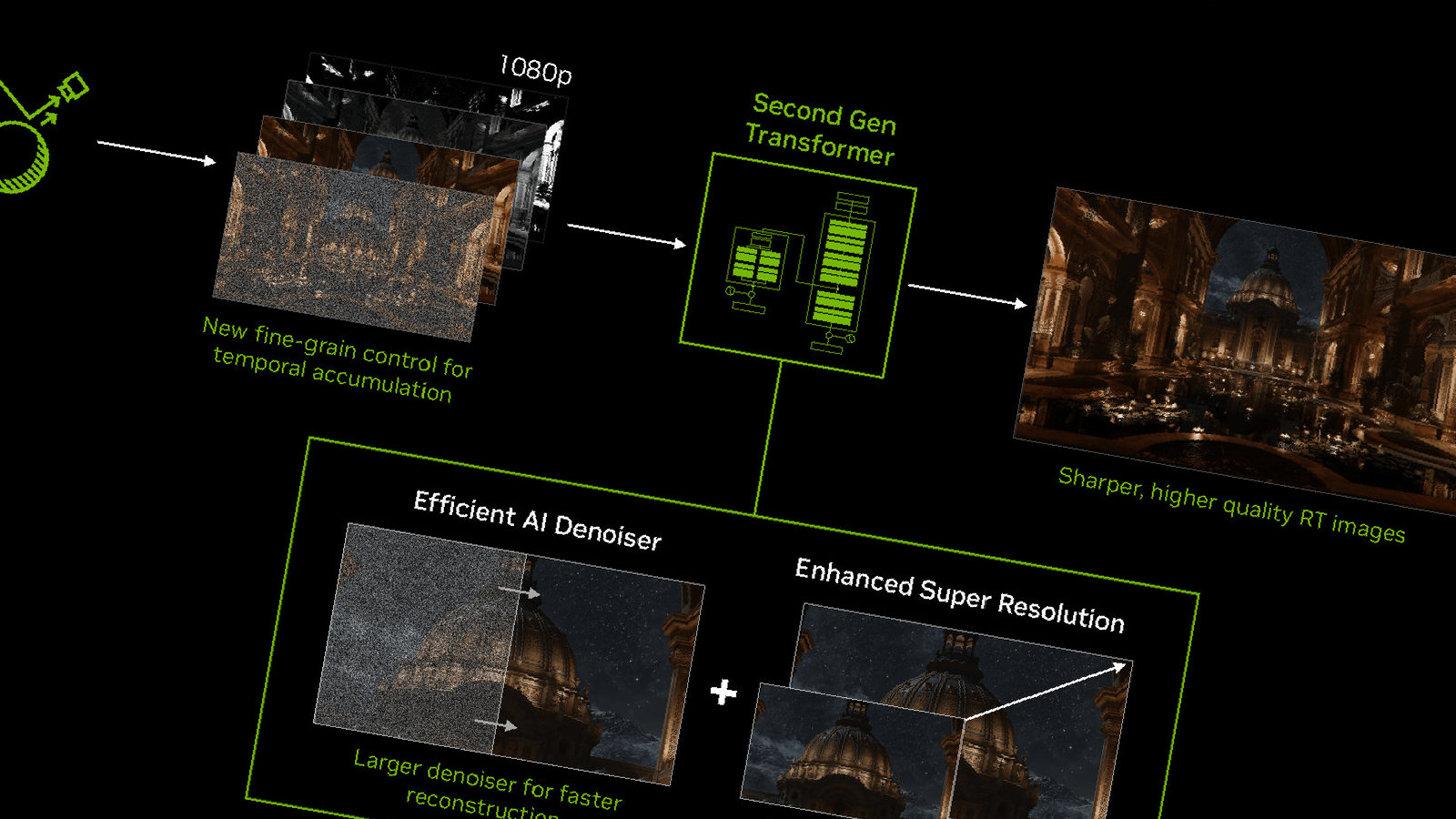Viewport: 1456px width, 819px height.
Task: Click the final rendered cathedral image
Action: 1236,351
